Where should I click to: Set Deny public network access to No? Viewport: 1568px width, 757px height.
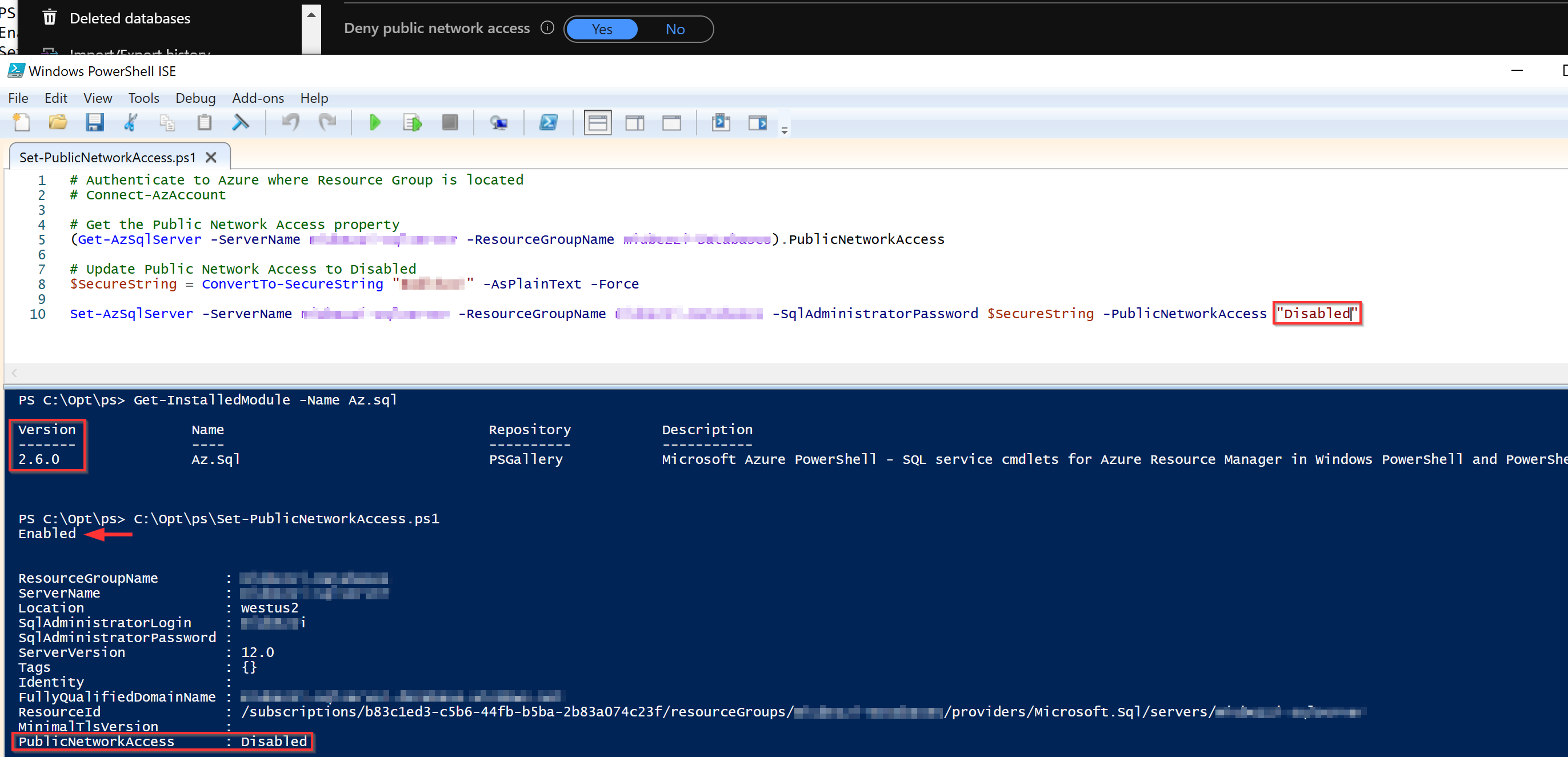(674, 29)
